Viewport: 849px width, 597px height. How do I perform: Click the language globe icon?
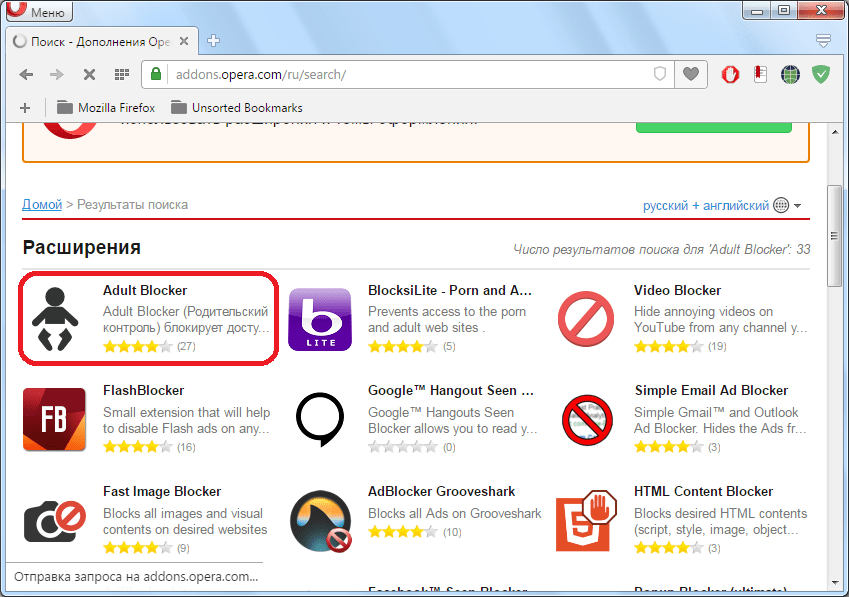click(781, 205)
